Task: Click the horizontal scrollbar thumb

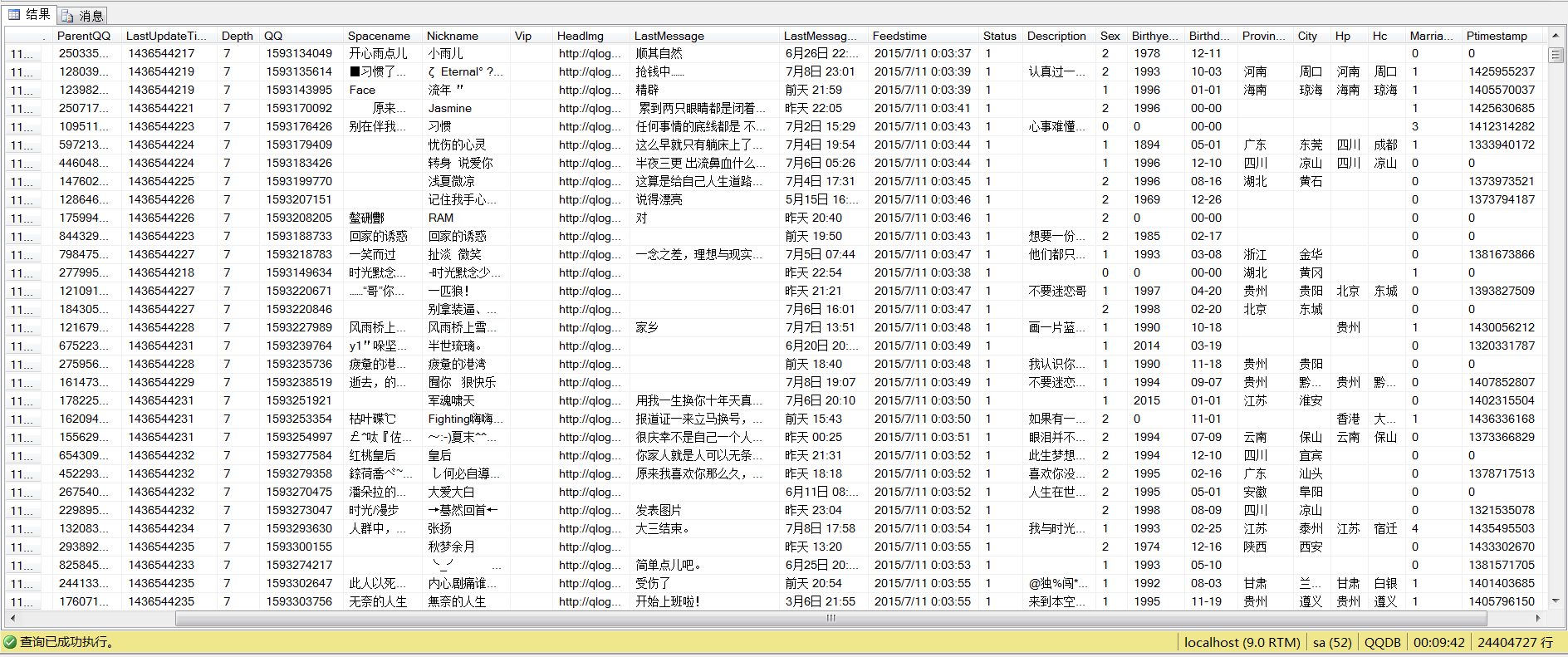Action: [831, 619]
